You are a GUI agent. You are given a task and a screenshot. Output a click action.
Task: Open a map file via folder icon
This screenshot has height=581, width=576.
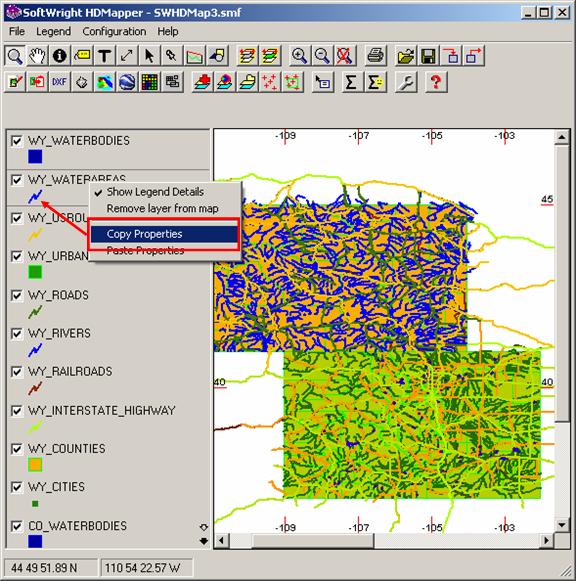(x=406, y=56)
